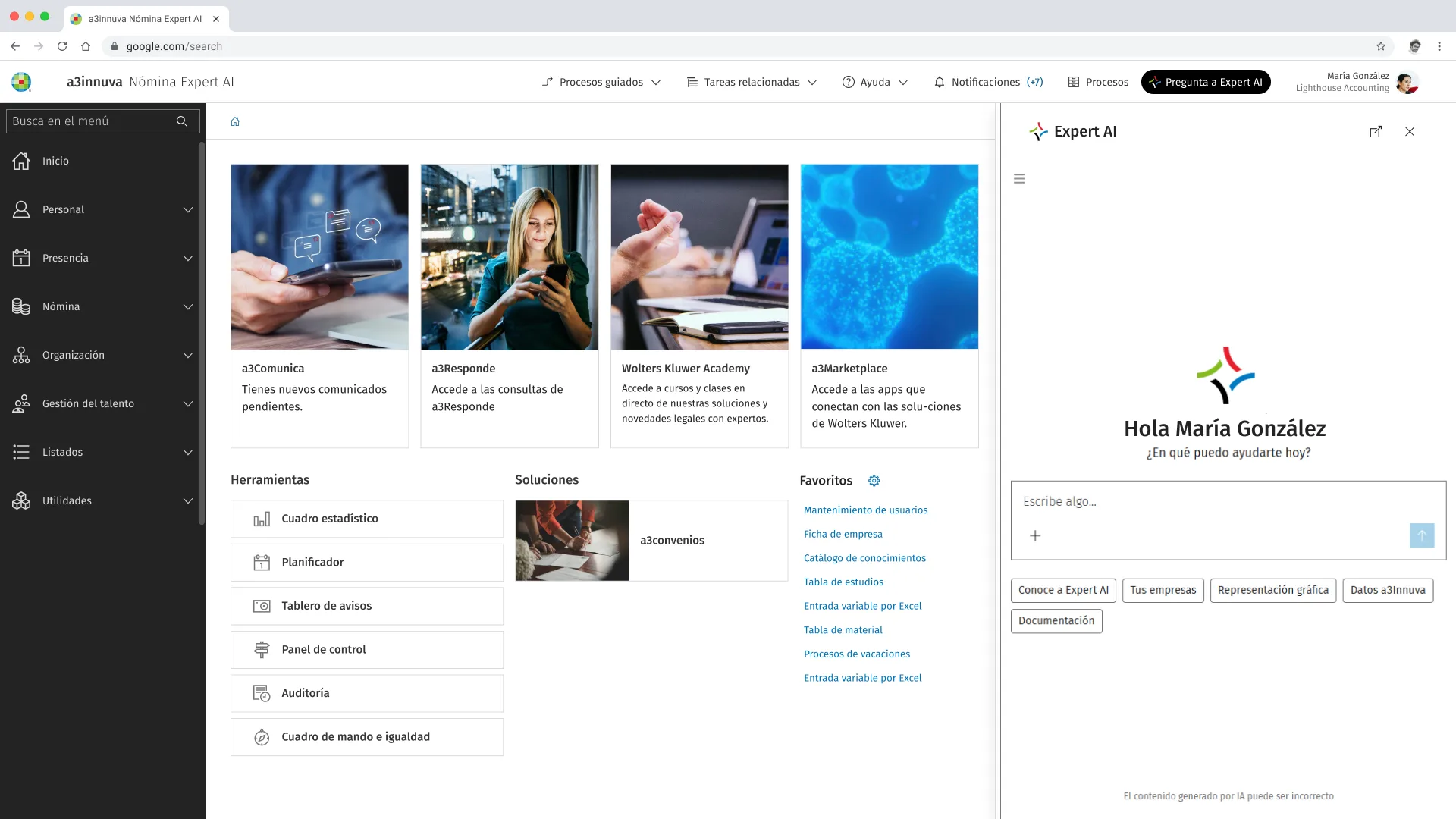Open Procesos de vacaciones link
Viewport: 1456px width, 819px height.
coord(856,654)
